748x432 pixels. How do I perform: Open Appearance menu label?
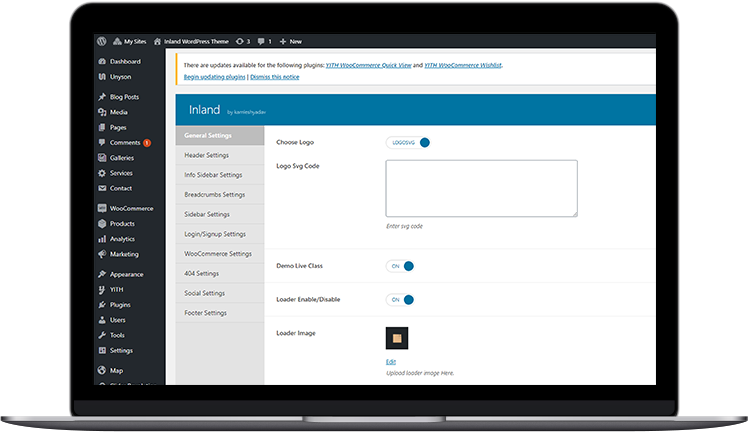pos(126,274)
